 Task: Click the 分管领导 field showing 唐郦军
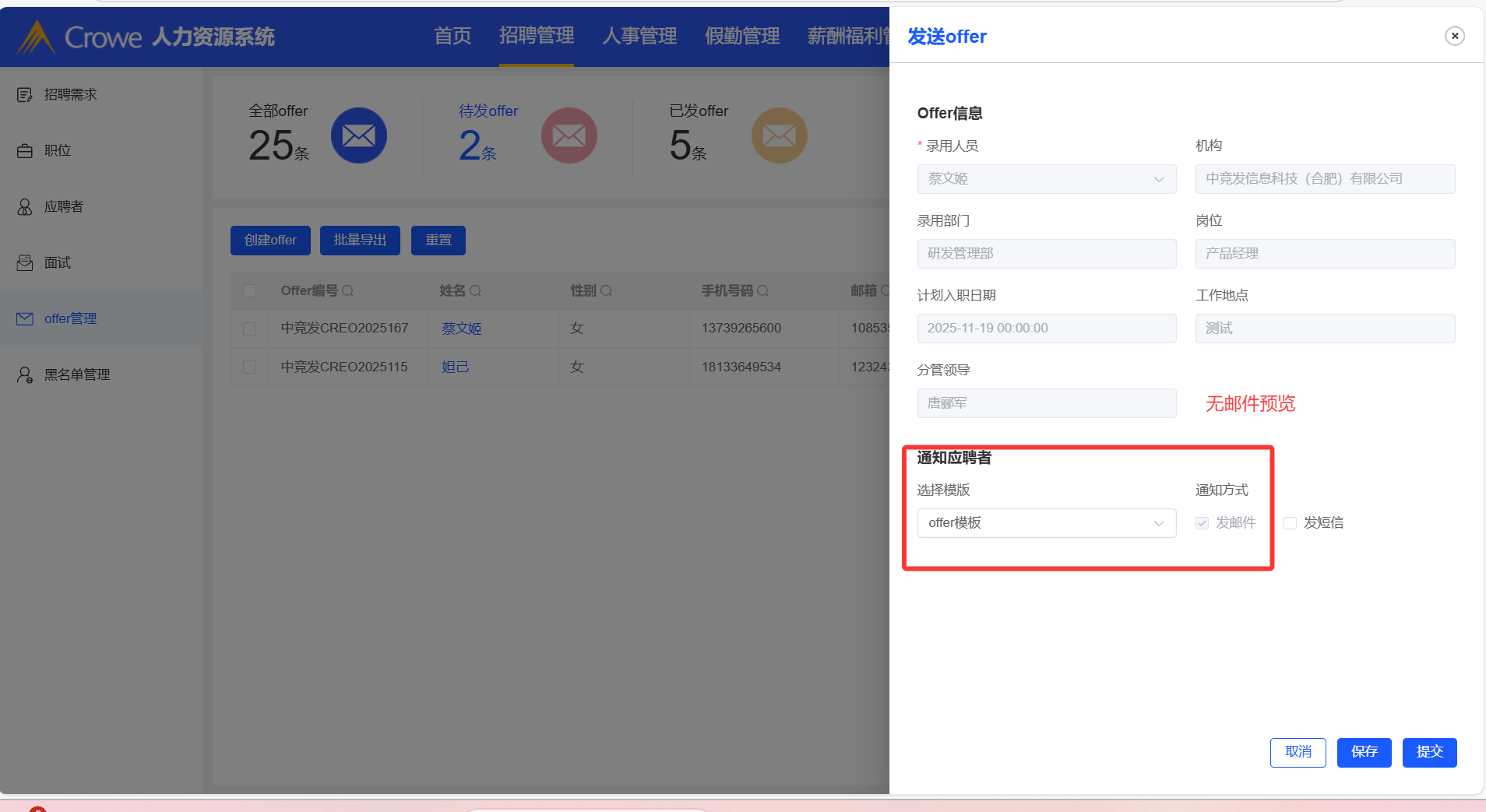[x=1047, y=403]
